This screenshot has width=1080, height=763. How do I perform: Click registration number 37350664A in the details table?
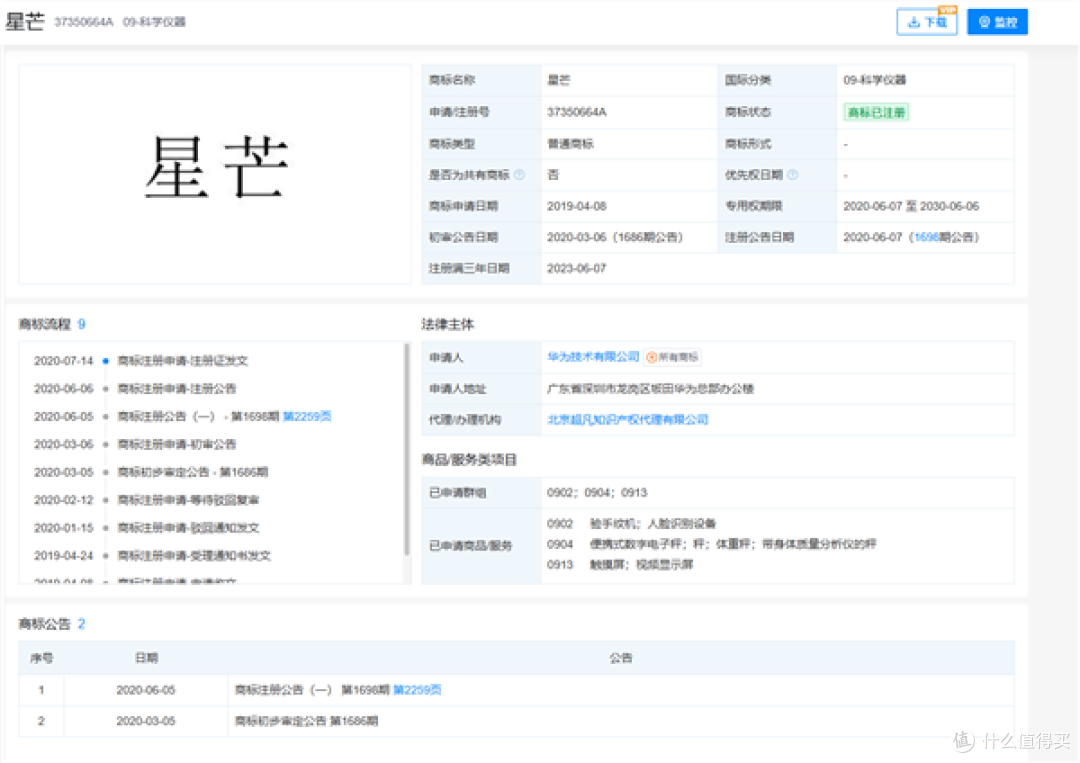coord(577,112)
